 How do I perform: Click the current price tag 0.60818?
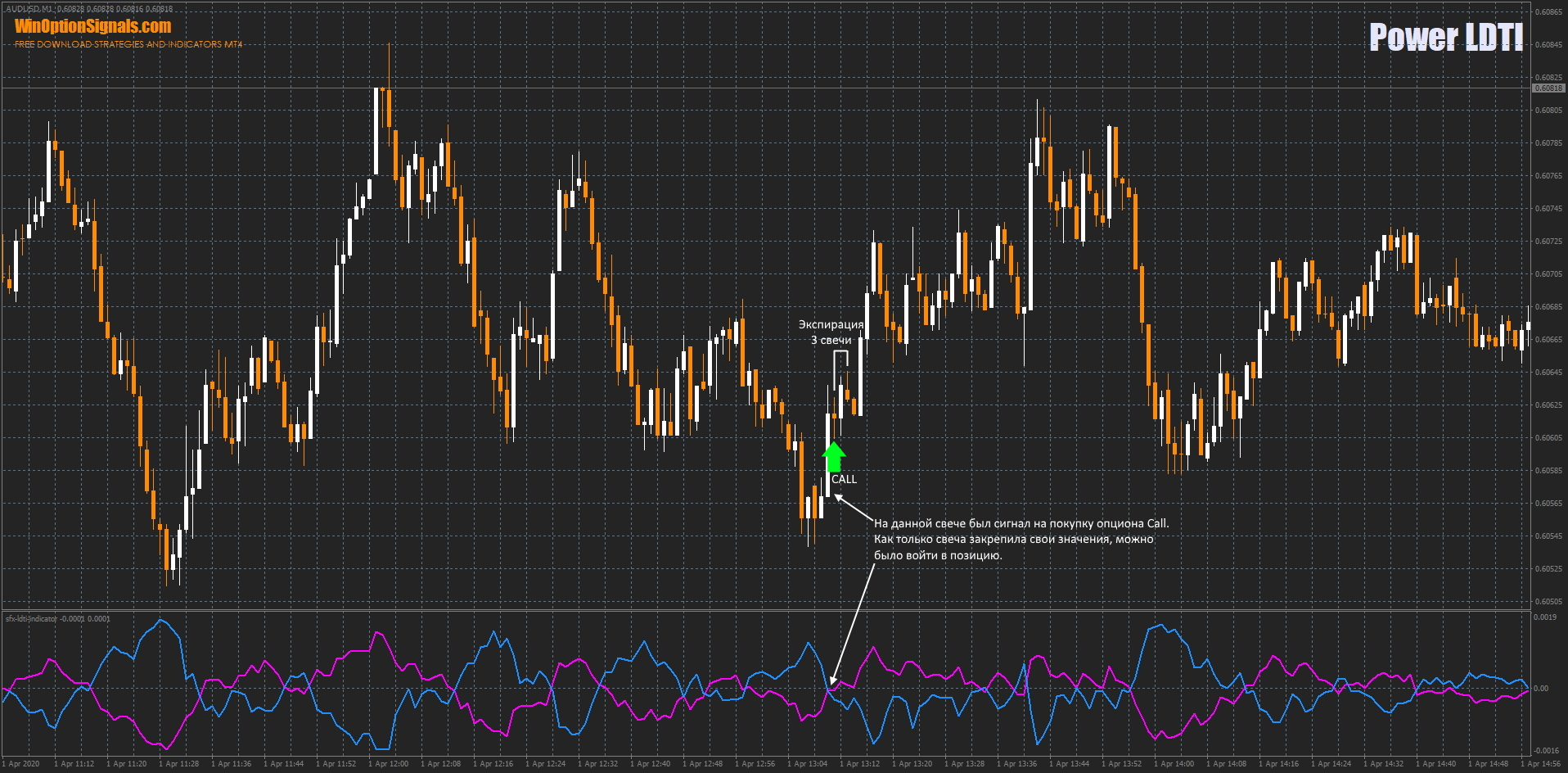click(1547, 88)
